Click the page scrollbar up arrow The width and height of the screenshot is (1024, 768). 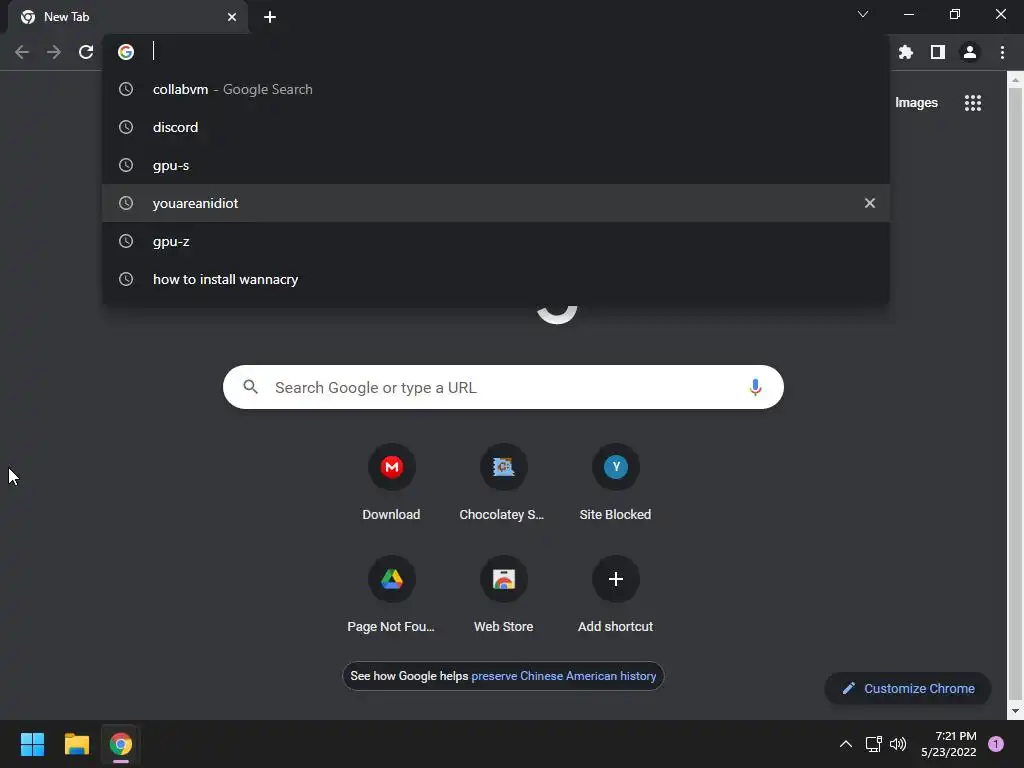click(1015, 80)
